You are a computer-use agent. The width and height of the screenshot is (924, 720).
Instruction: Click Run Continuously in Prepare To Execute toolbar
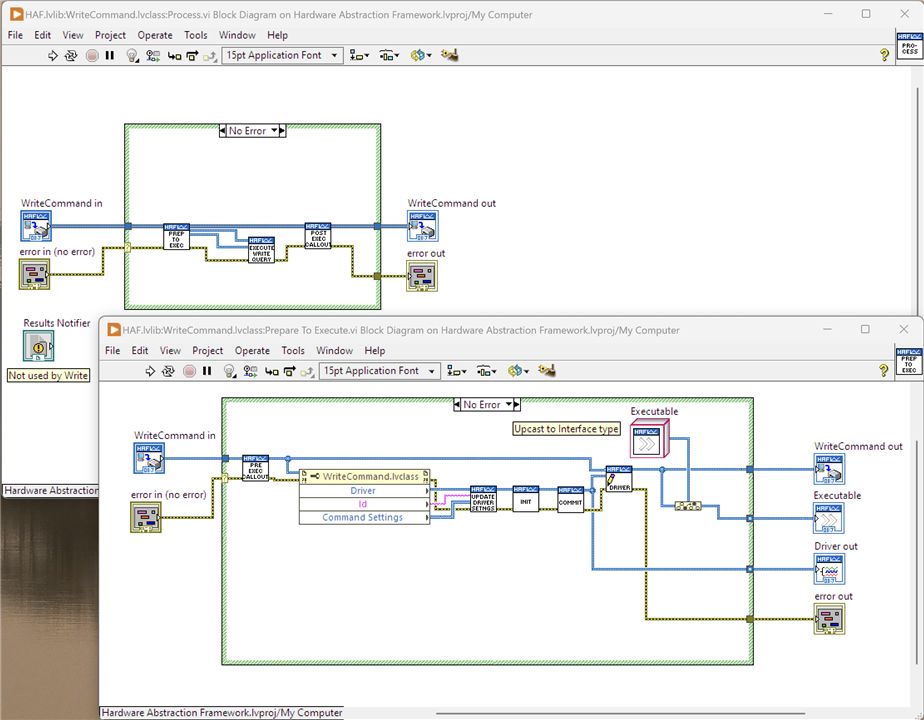pyautogui.click(x=169, y=371)
